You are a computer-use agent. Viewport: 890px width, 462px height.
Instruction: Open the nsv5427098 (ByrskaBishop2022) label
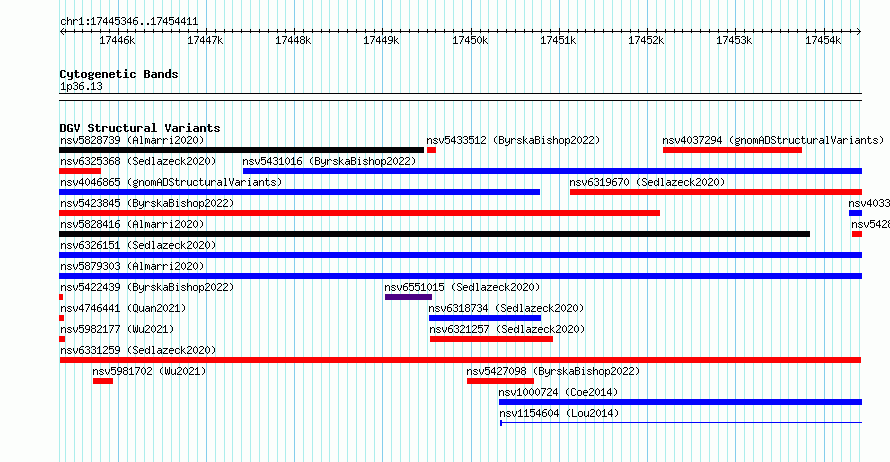553,371
